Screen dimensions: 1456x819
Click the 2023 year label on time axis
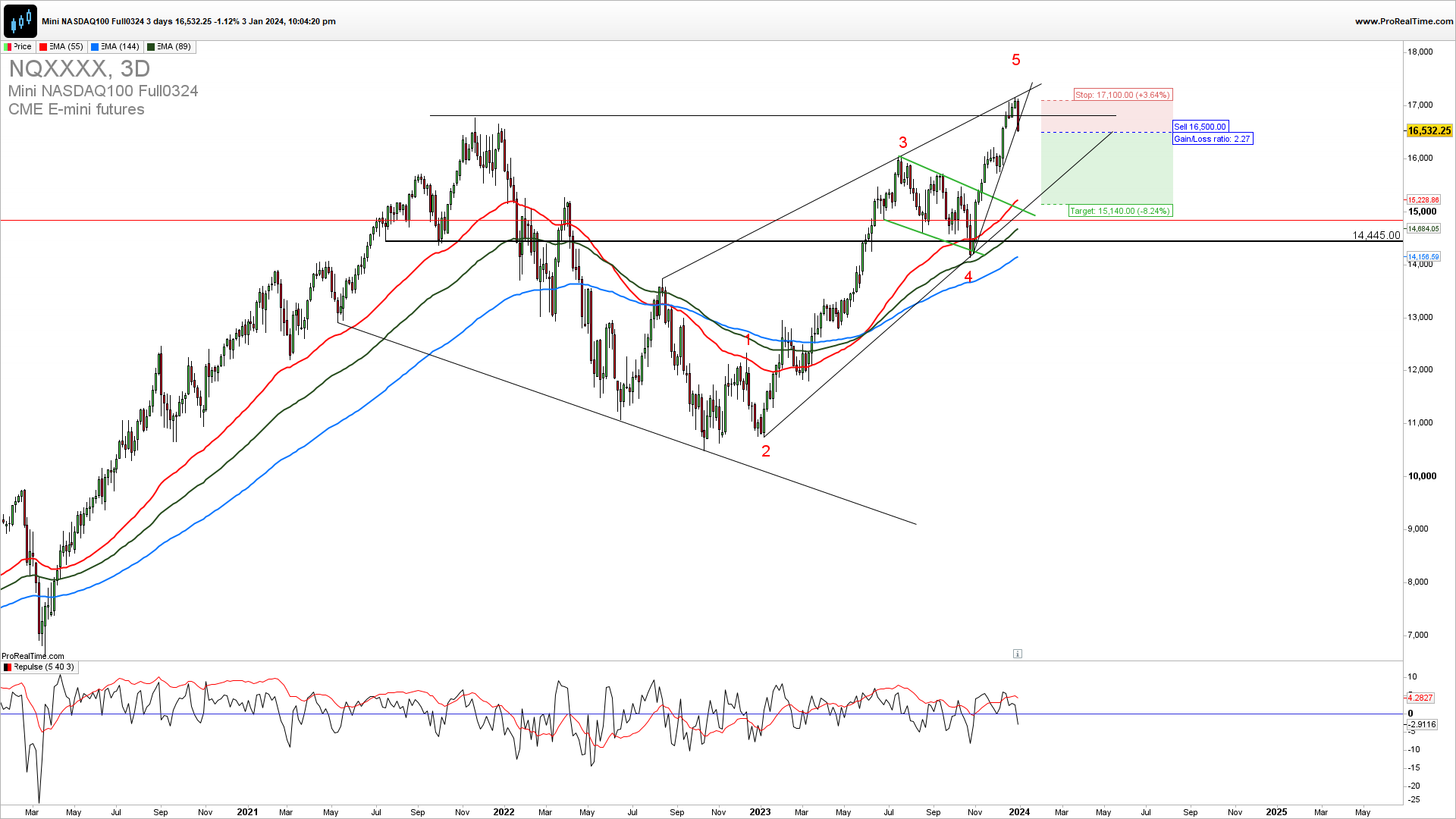pos(760,812)
